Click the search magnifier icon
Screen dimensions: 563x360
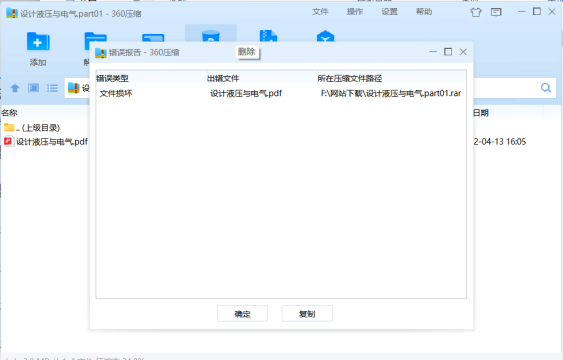click(x=546, y=88)
